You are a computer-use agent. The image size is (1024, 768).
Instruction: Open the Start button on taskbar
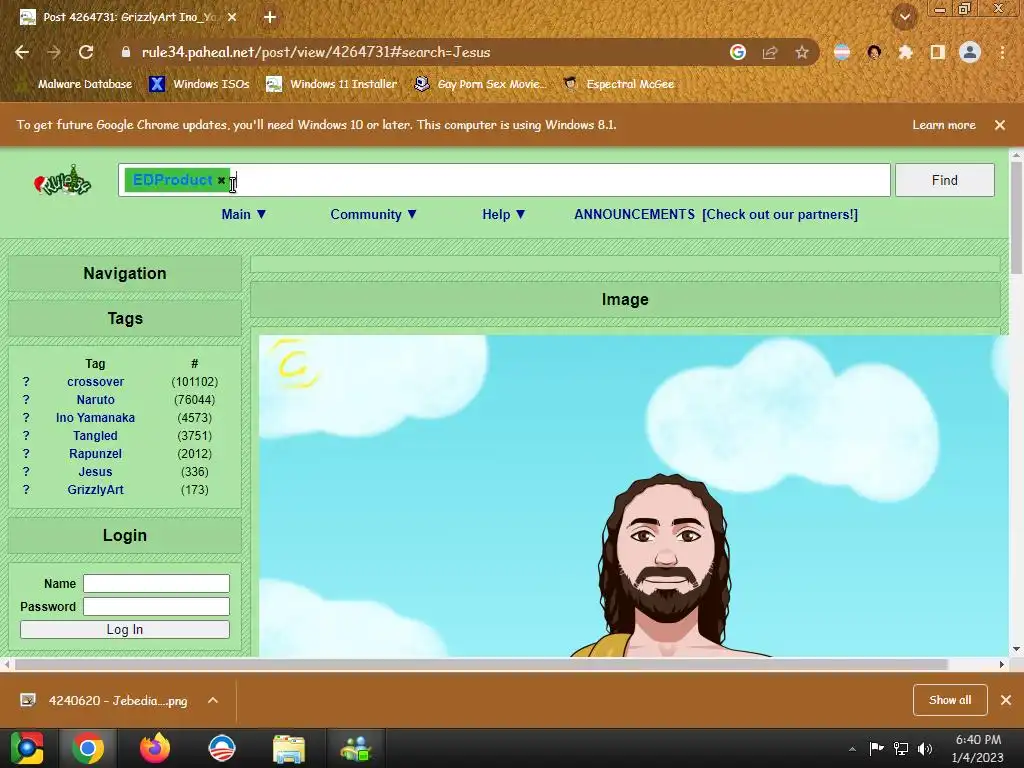27,748
